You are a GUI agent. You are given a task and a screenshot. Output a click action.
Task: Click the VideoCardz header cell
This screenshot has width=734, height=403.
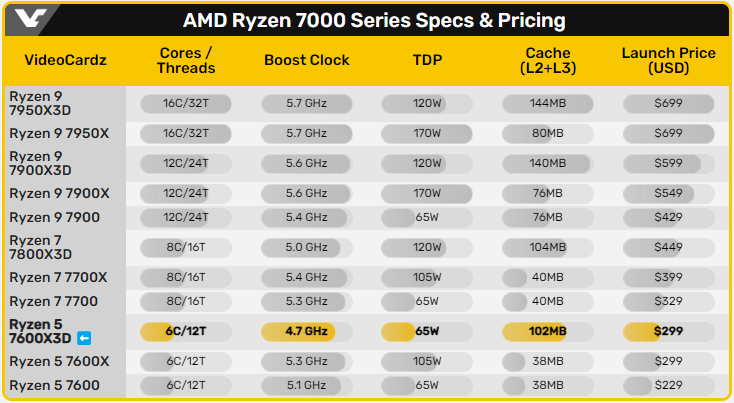click(65, 60)
